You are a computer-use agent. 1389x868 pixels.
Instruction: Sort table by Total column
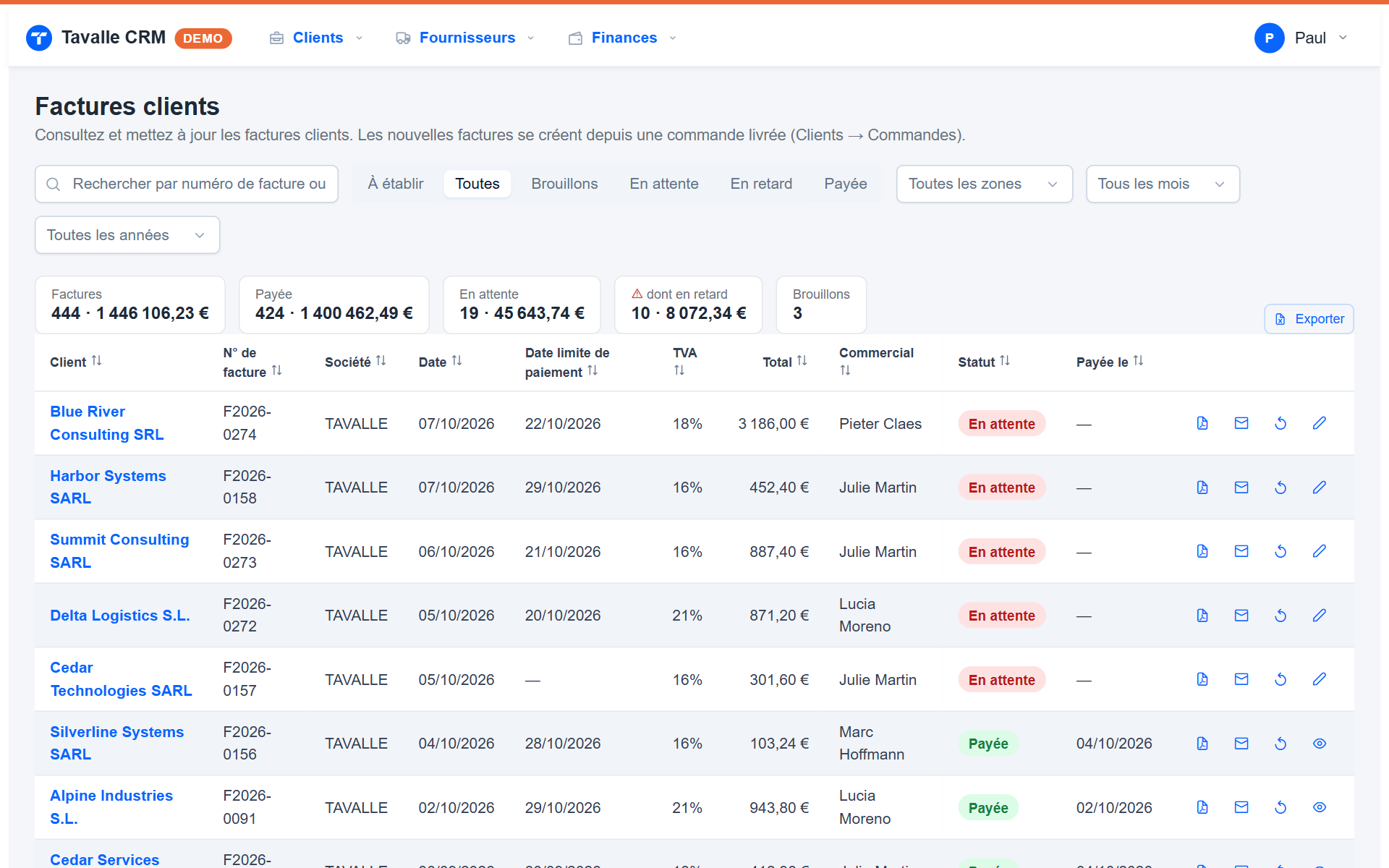[x=785, y=362]
